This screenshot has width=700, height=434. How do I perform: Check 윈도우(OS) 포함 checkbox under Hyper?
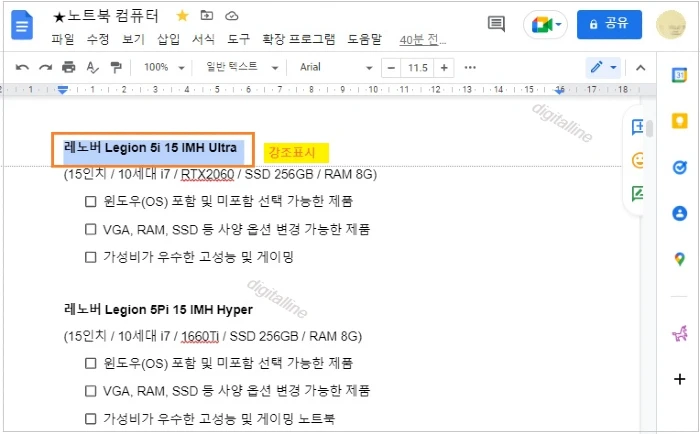coord(91,363)
